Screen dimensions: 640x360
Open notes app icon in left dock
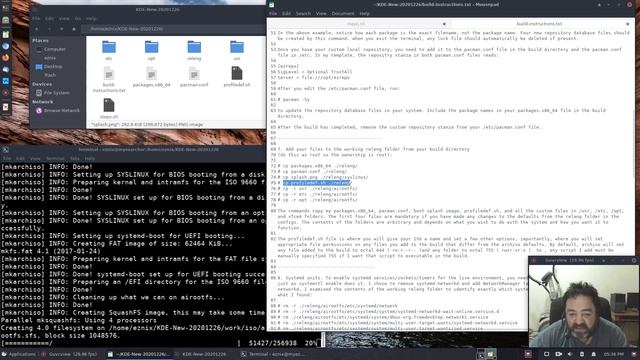[x=5, y=35]
